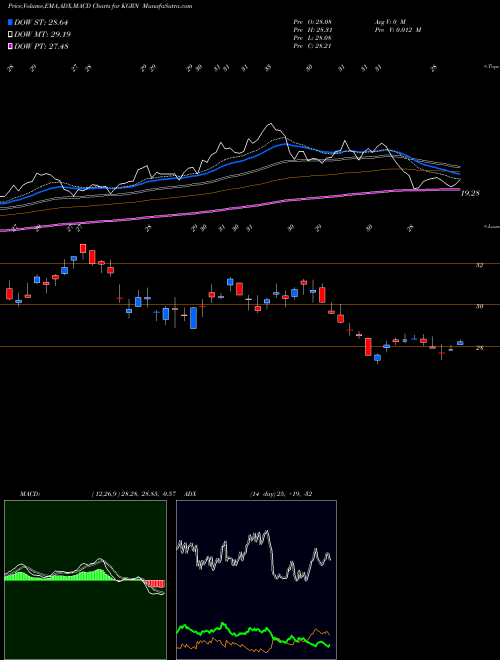Click the '<Tops' label at the right edge

(491, 67)
